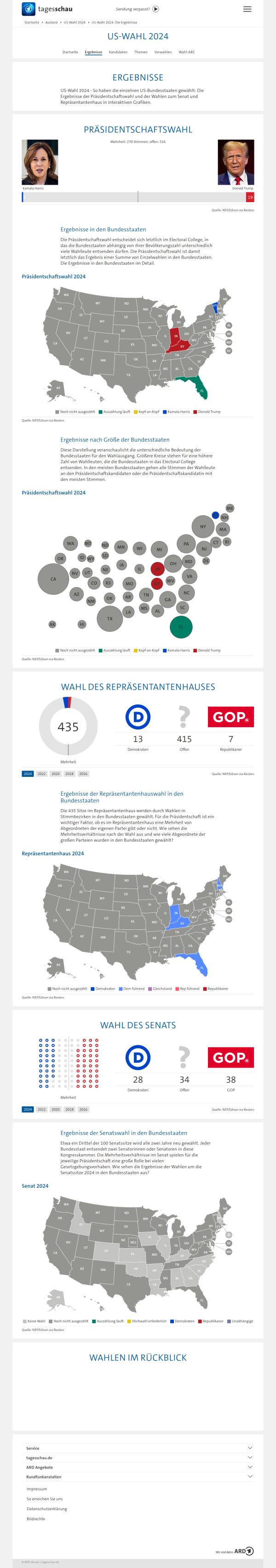Switch House results to year 2022
The height and width of the screenshot is (1568, 276).
41,774
